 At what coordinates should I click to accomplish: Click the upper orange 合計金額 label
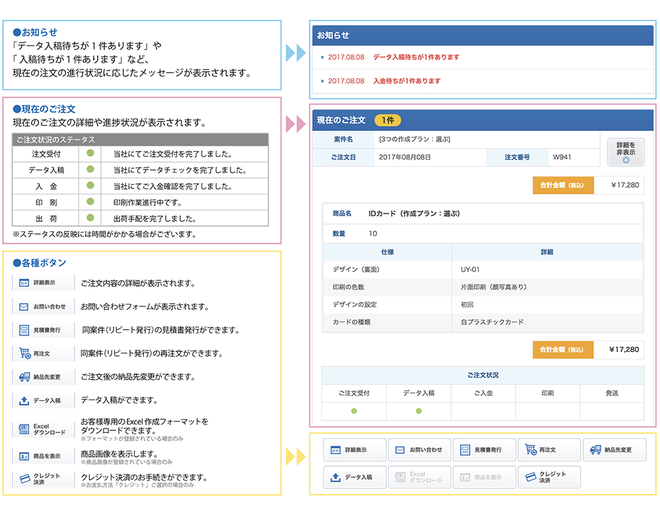(563, 185)
